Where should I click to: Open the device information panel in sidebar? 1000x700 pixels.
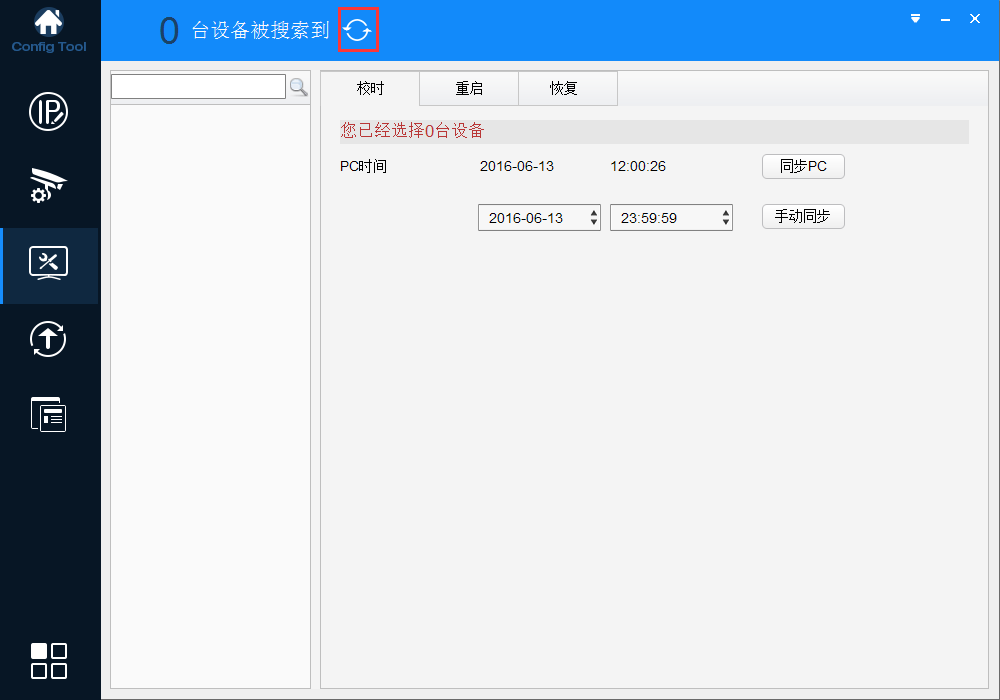coord(49,414)
